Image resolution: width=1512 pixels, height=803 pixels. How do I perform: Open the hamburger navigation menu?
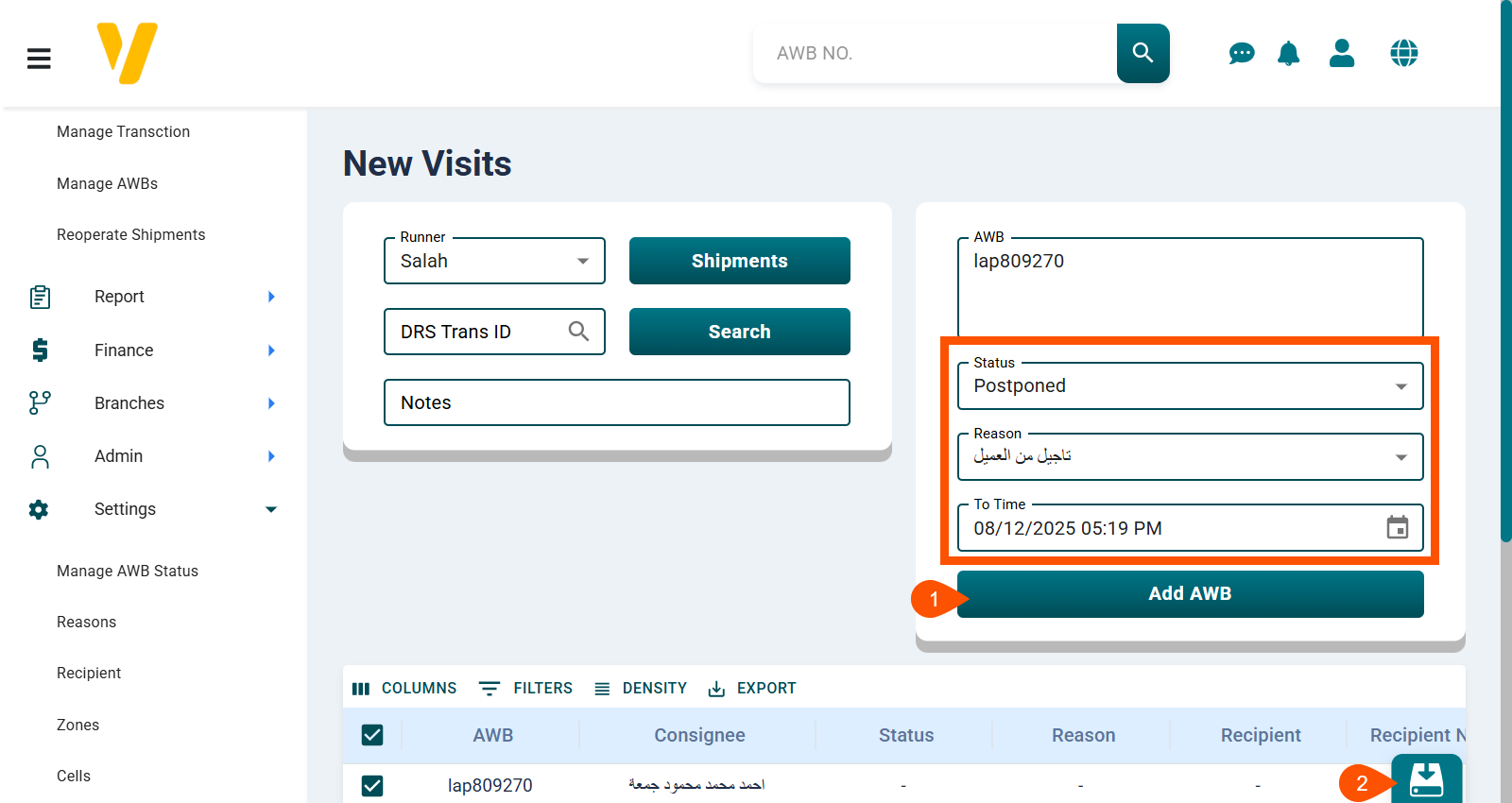(x=39, y=59)
